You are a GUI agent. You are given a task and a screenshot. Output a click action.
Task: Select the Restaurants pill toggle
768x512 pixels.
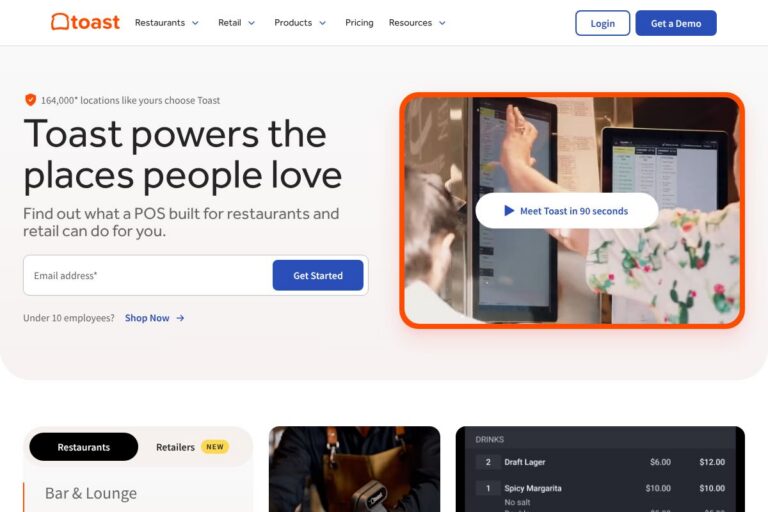coord(84,447)
